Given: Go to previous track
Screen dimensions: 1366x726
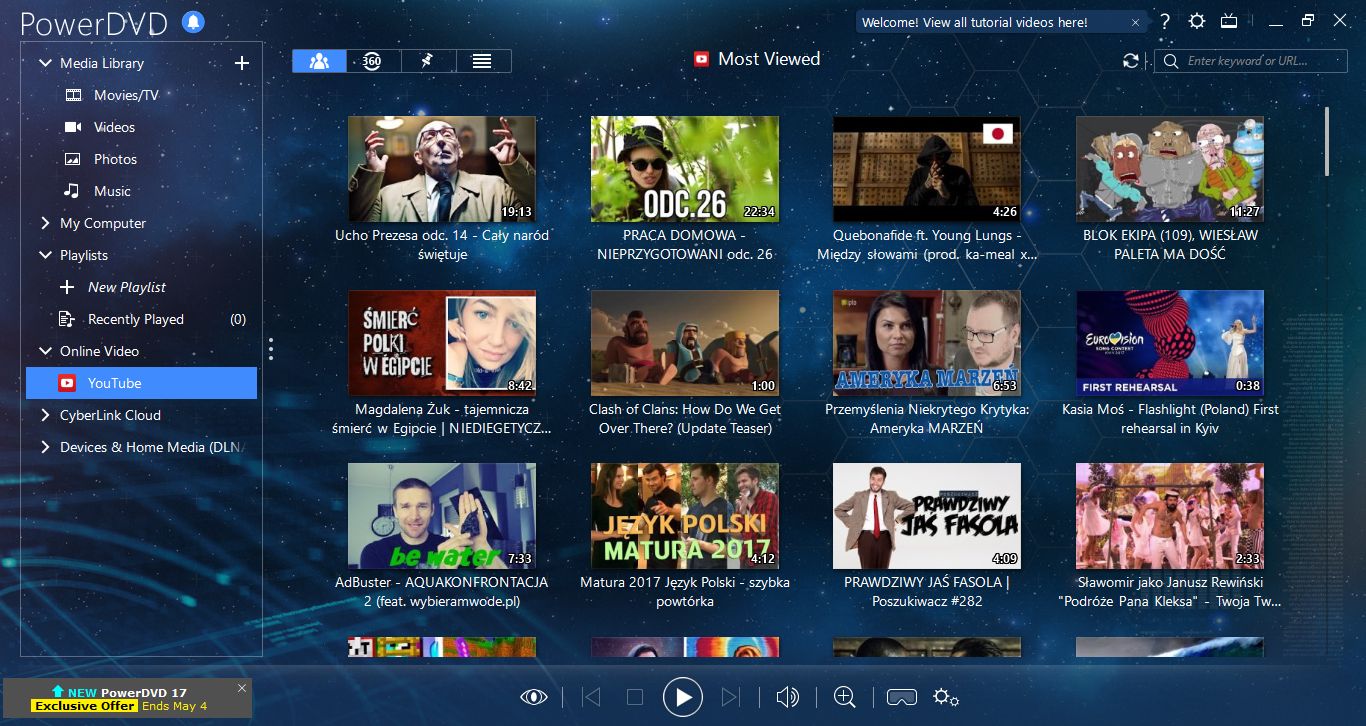Looking at the screenshot, I should point(591,697).
